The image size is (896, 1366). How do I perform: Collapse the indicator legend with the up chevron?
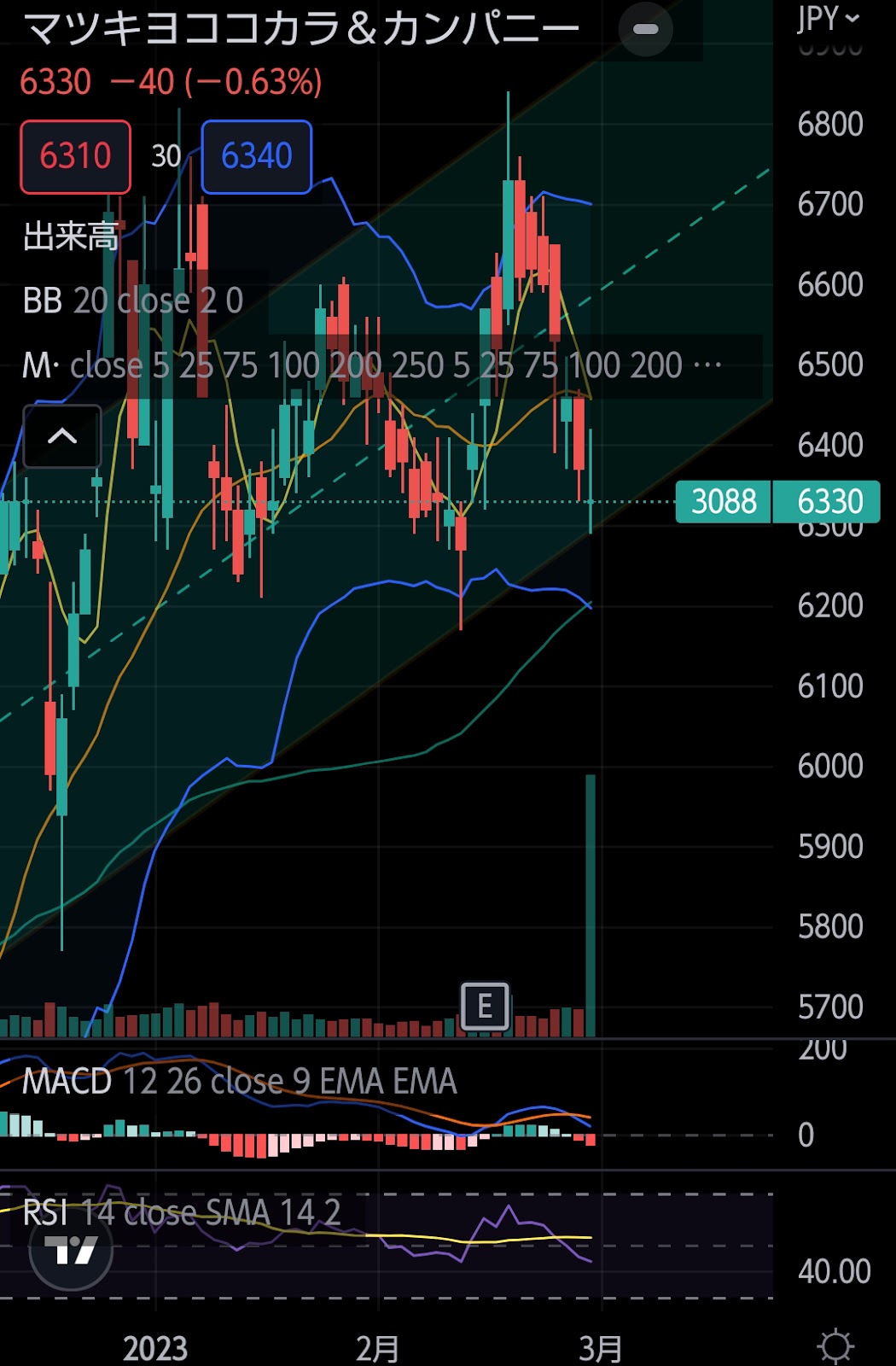pyautogui.click(x=62, y=436)
